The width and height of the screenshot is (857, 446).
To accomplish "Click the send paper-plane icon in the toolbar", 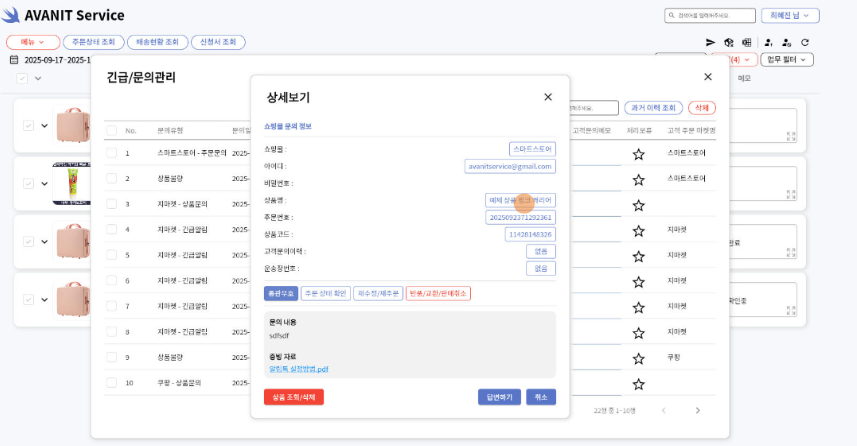I will tap(711, 43).
